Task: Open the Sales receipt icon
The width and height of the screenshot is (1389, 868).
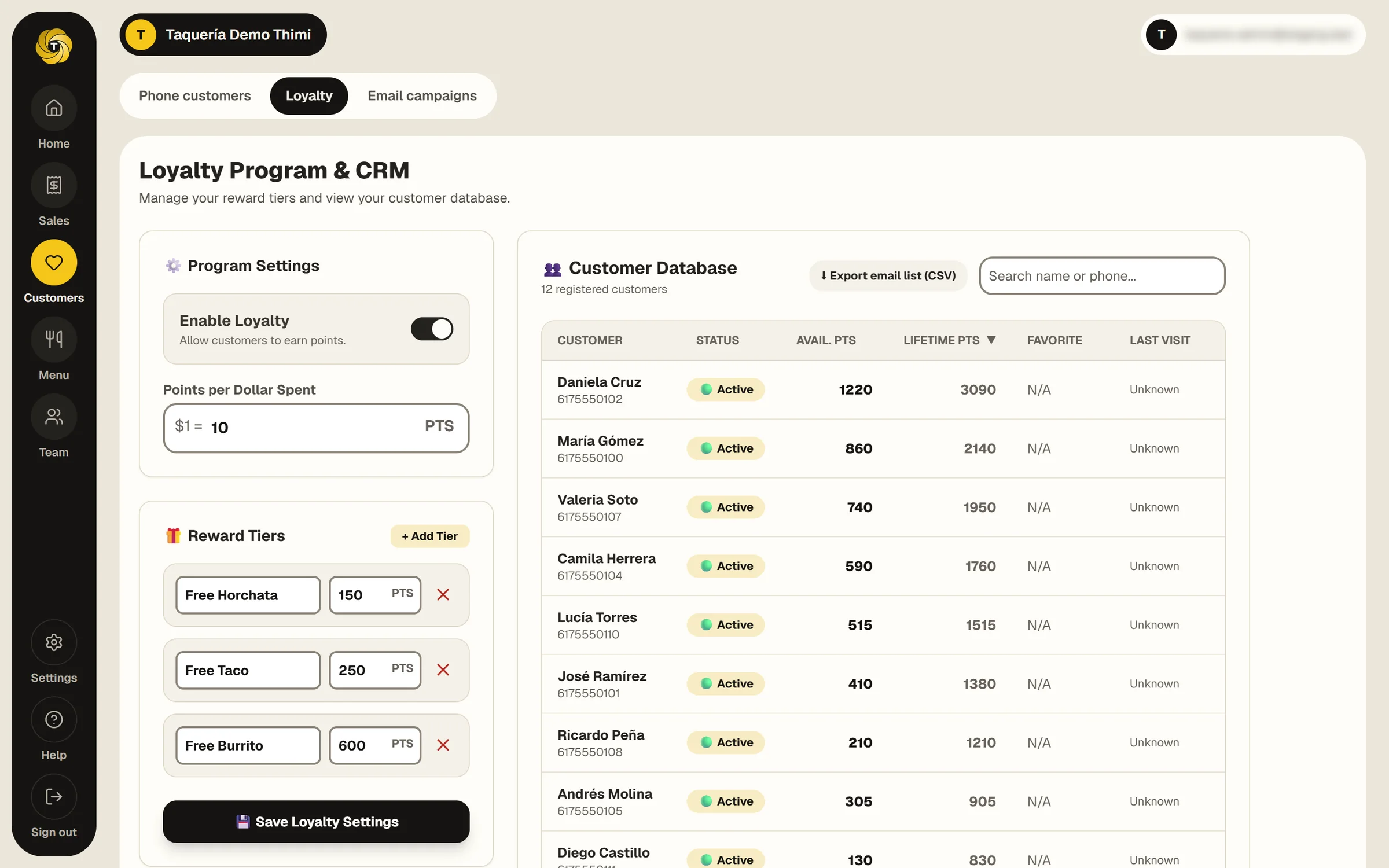Action: [x=54, y=185]
